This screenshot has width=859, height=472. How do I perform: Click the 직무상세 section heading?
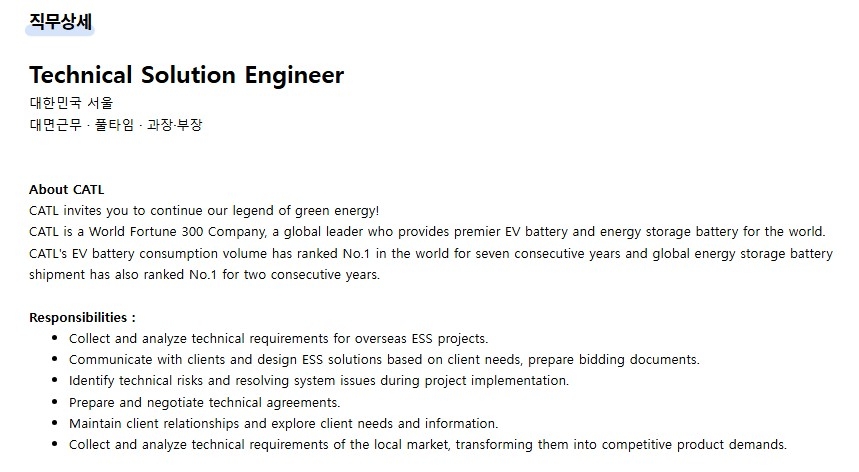61,22
